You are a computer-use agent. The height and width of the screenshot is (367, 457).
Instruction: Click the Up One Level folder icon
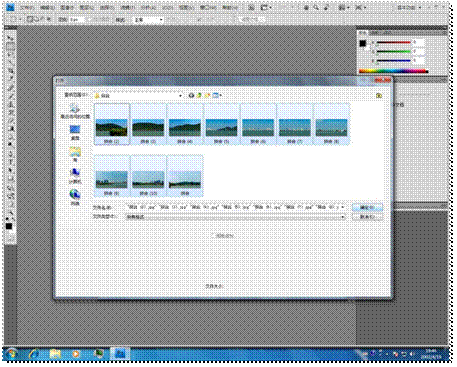[199, 95]
